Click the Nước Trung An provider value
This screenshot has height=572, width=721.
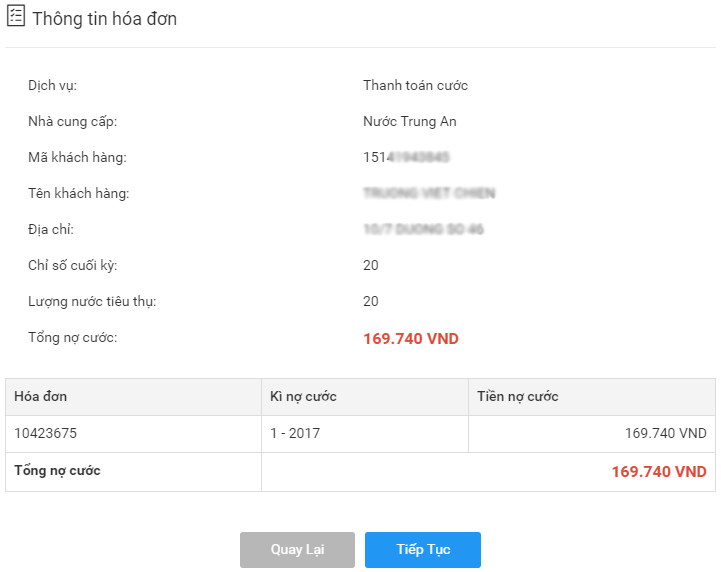pyautogui.click(x=410, y=121)
